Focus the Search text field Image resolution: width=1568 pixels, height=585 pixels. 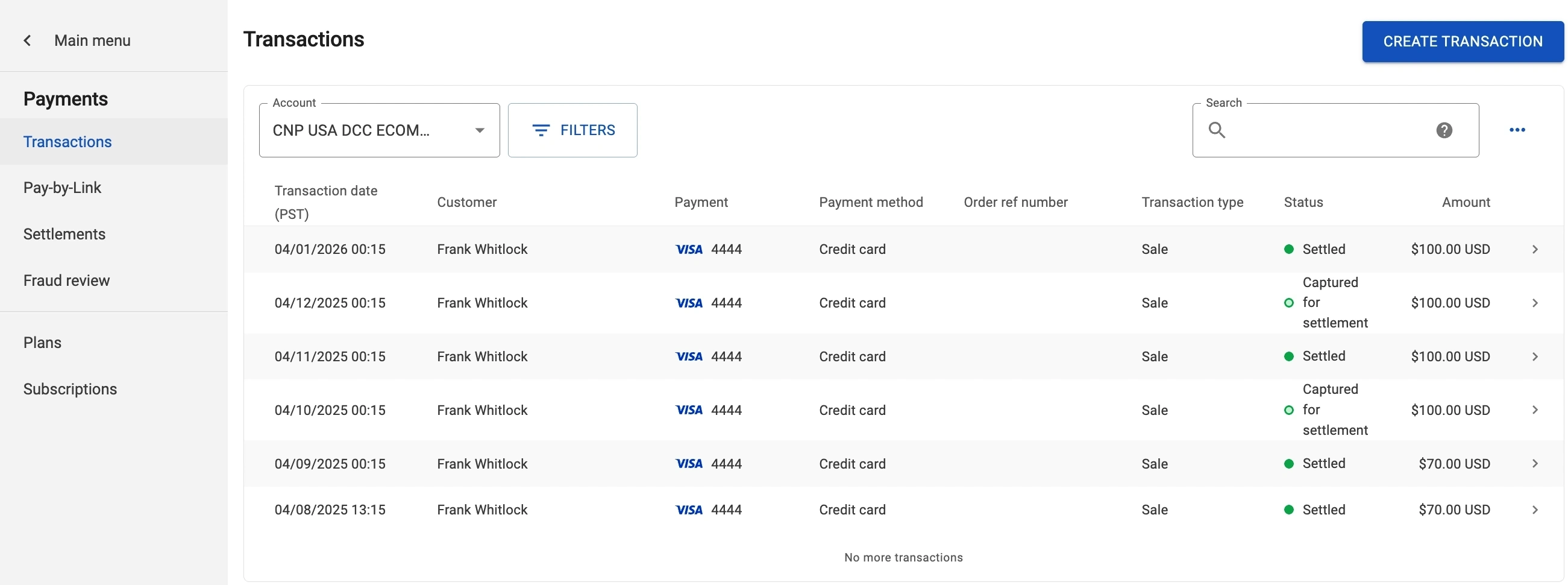point(1327,130)
